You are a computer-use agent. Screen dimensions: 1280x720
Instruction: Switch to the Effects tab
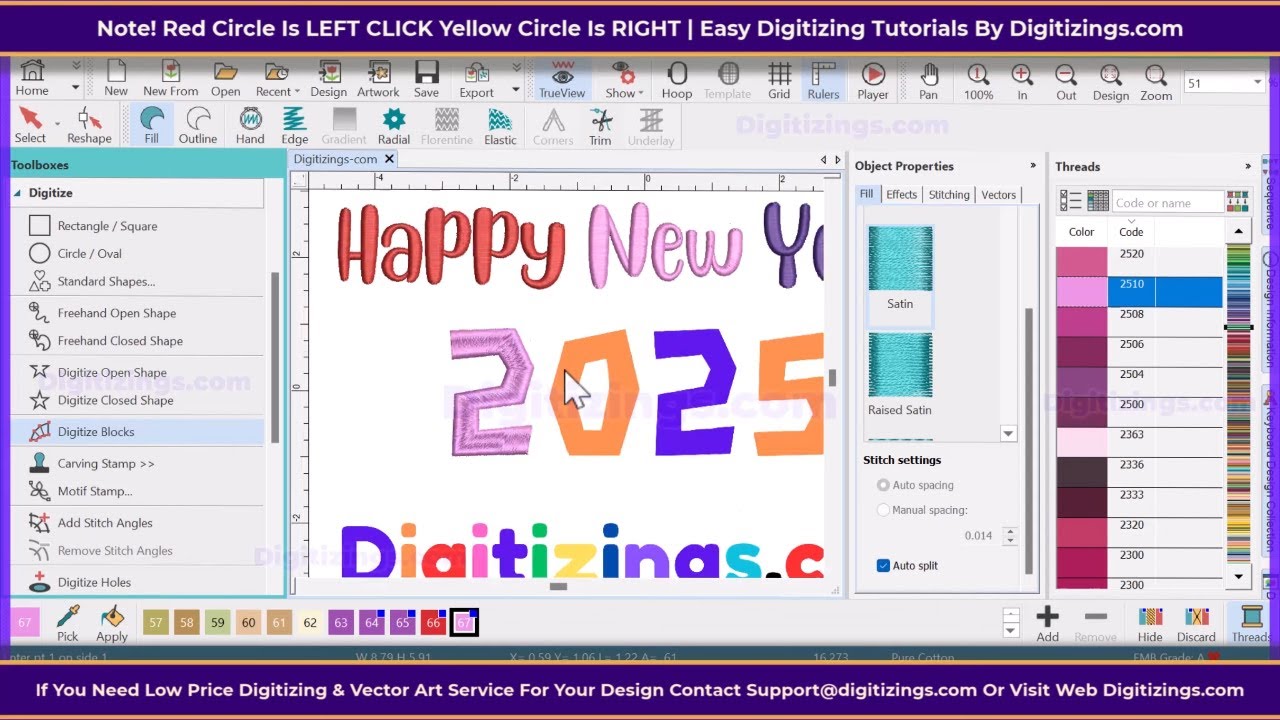[901, 194]
